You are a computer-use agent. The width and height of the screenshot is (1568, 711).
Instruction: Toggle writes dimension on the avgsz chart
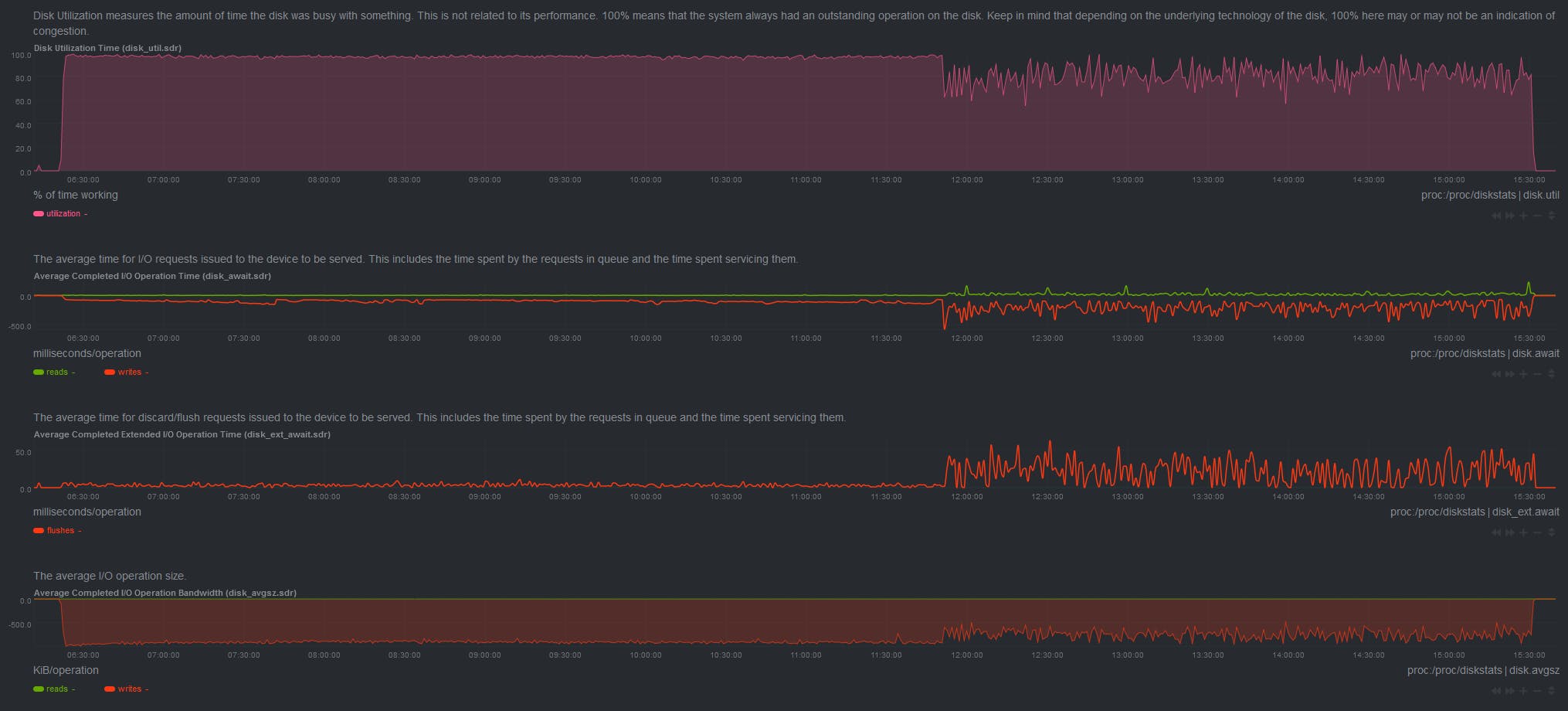tap(127, 689)
